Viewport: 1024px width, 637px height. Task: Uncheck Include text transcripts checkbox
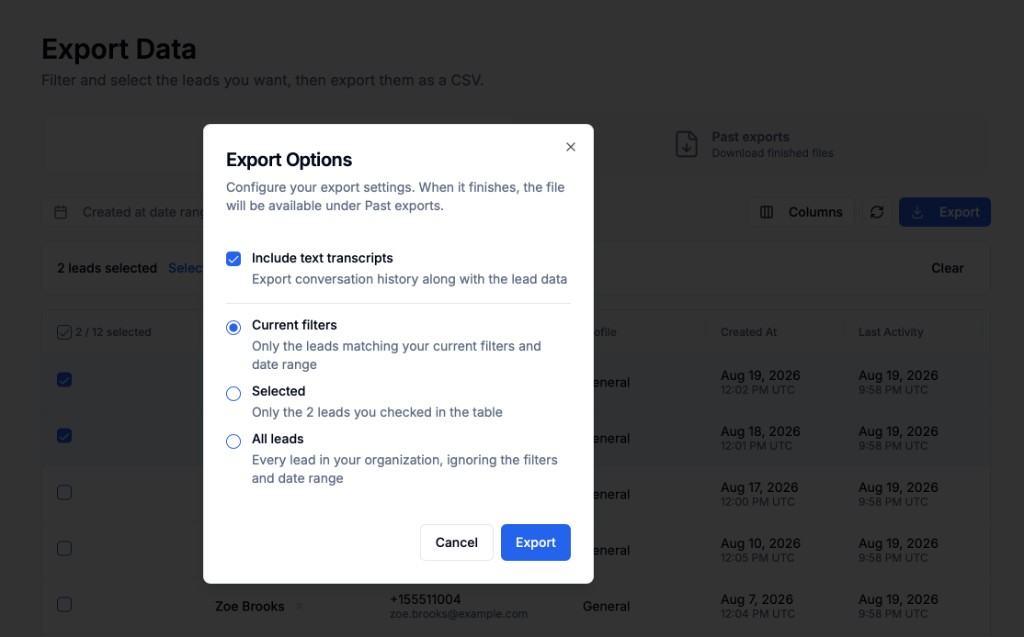(x=233, y=259)
